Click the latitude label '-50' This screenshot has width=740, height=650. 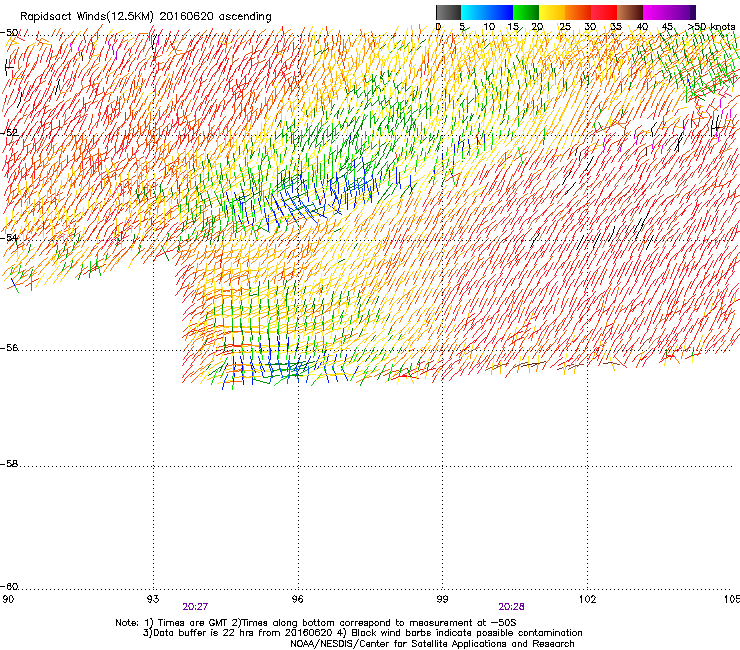click(x=9, y=33)
